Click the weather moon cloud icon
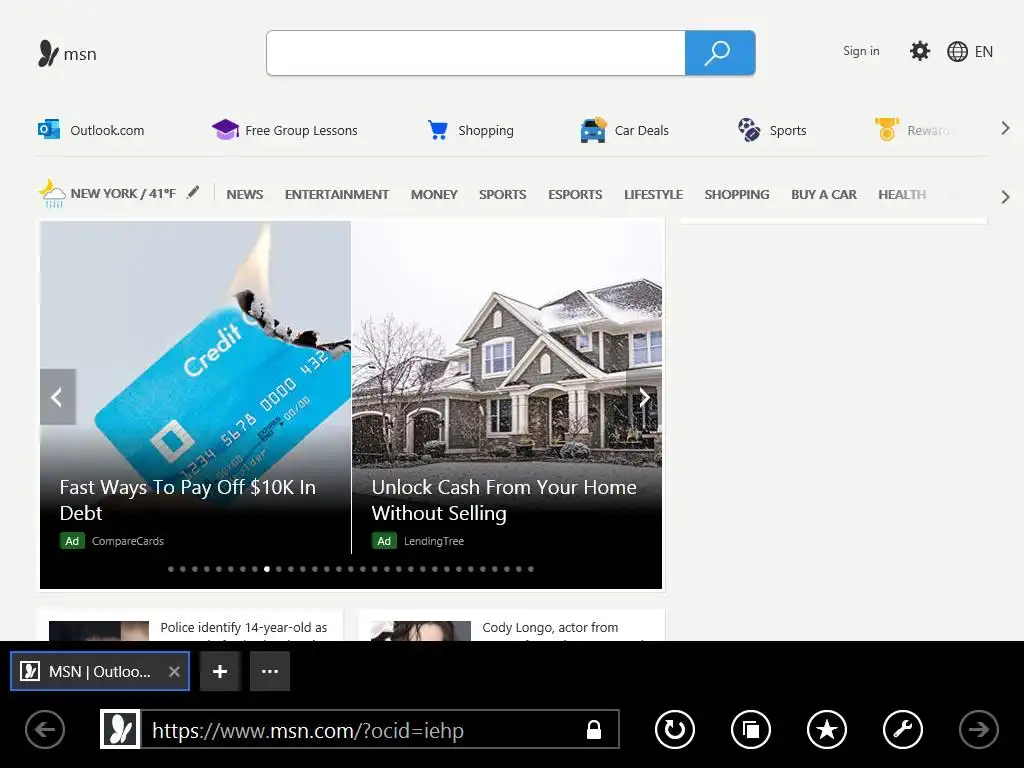 coord(52,194)
